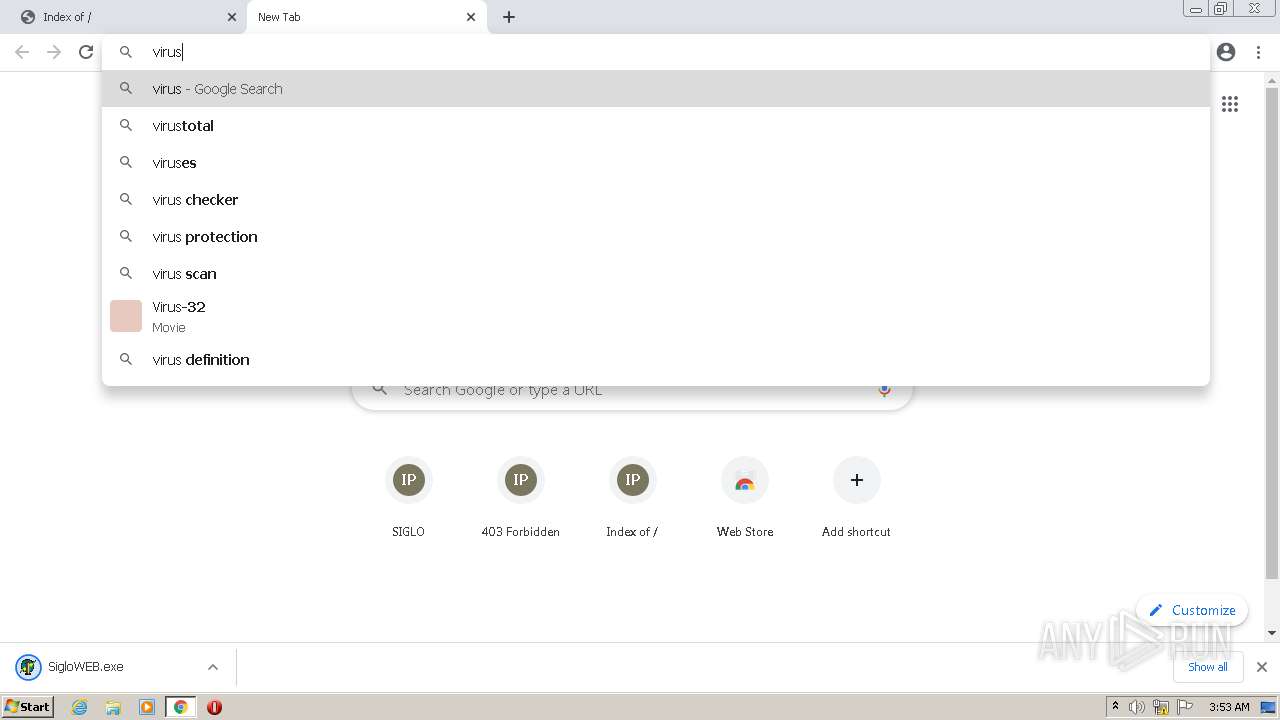This screenshot has height=720, width=1280.
Task: Open a new tab with plus button
Action: 509,17
